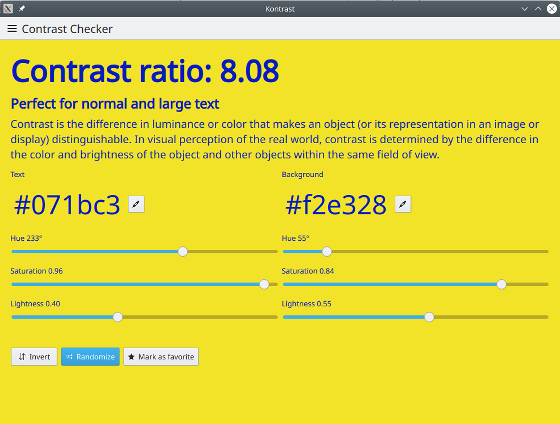
Task: Maximize the Kontrast window
Action: (538, 9)
